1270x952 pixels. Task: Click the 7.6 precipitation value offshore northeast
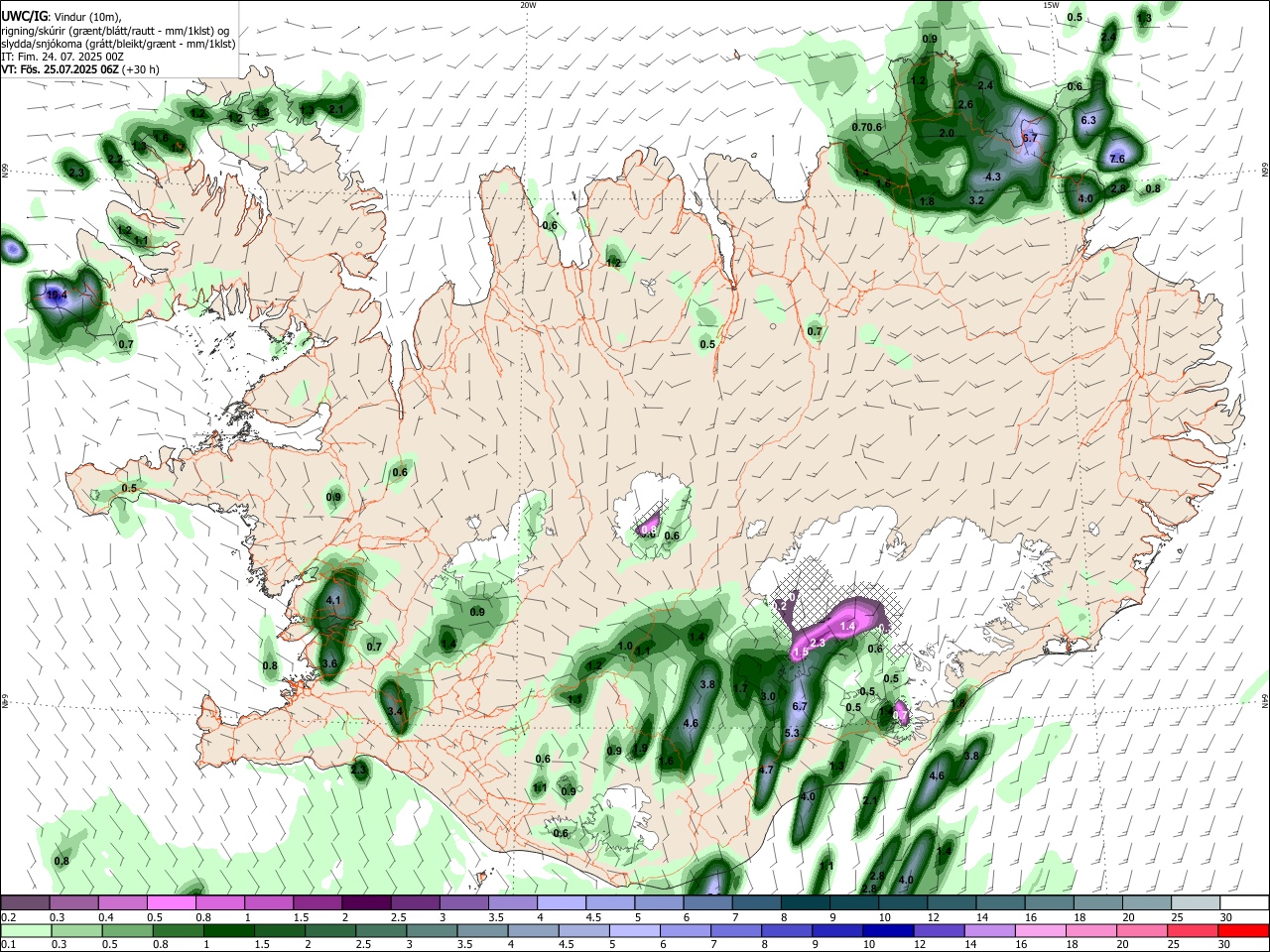point(1116,159)
